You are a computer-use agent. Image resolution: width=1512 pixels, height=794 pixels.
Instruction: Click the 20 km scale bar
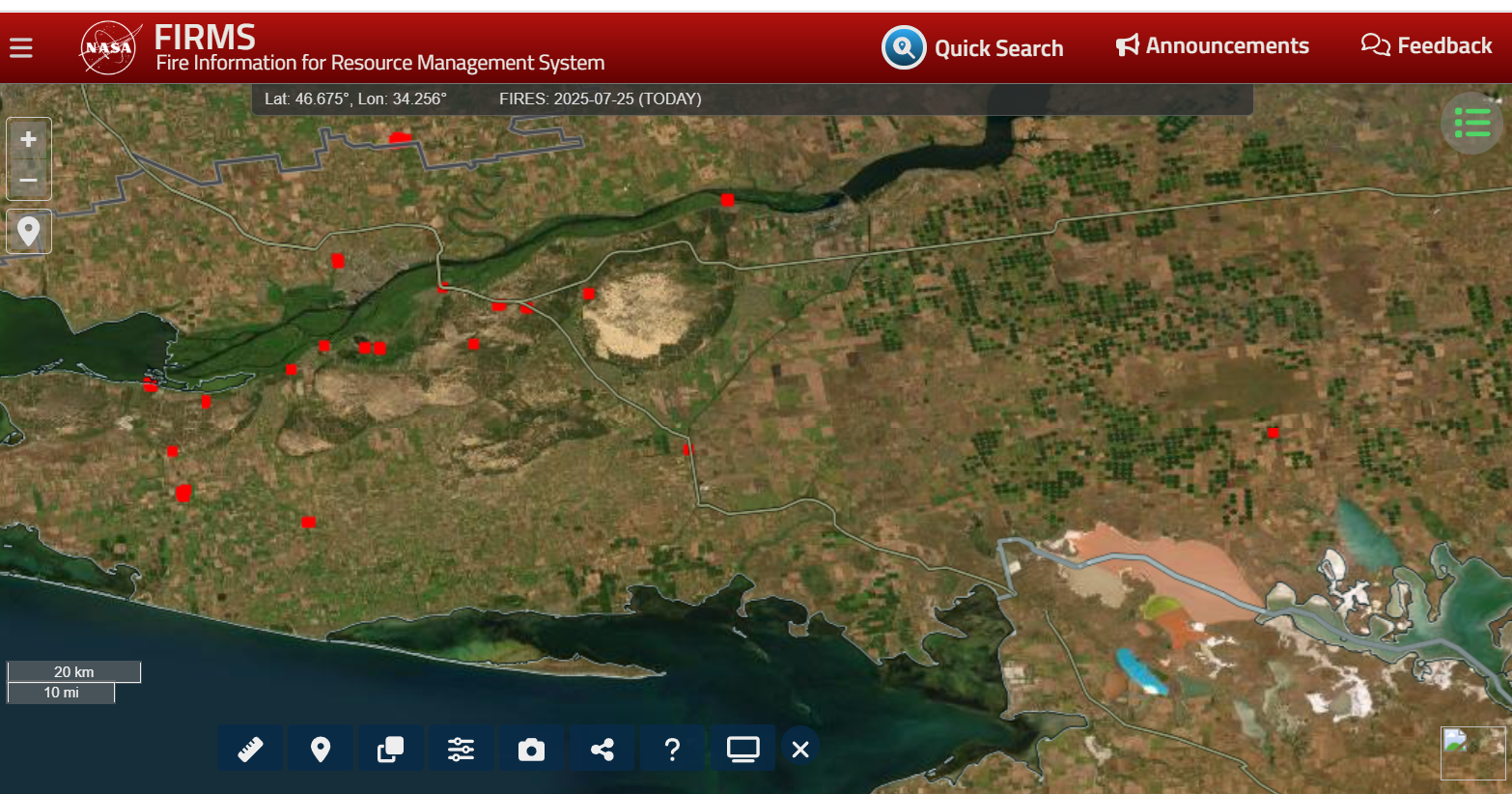pos(74,672)
